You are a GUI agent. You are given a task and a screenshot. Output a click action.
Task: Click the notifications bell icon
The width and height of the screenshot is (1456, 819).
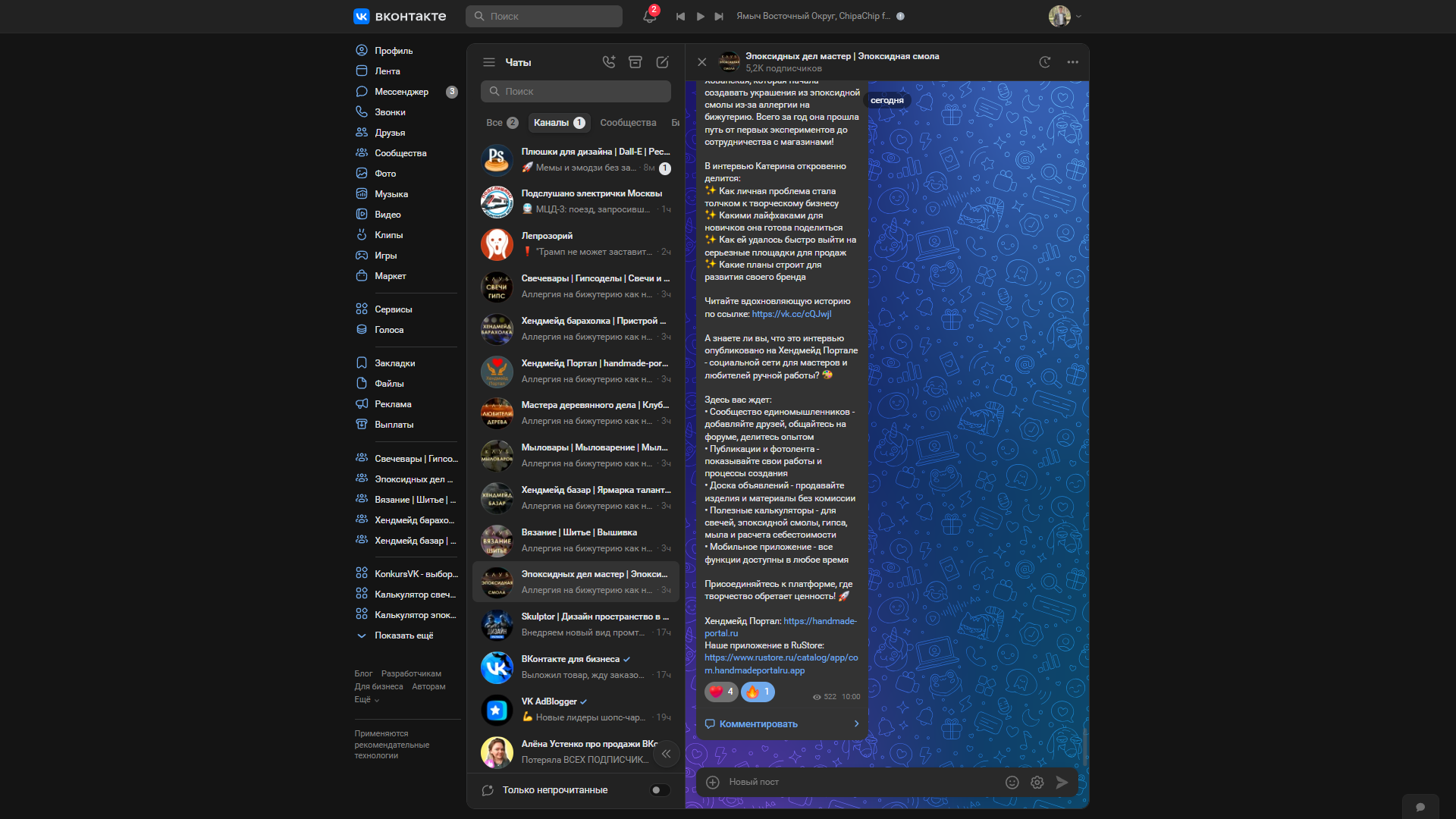tap(649, 16)
